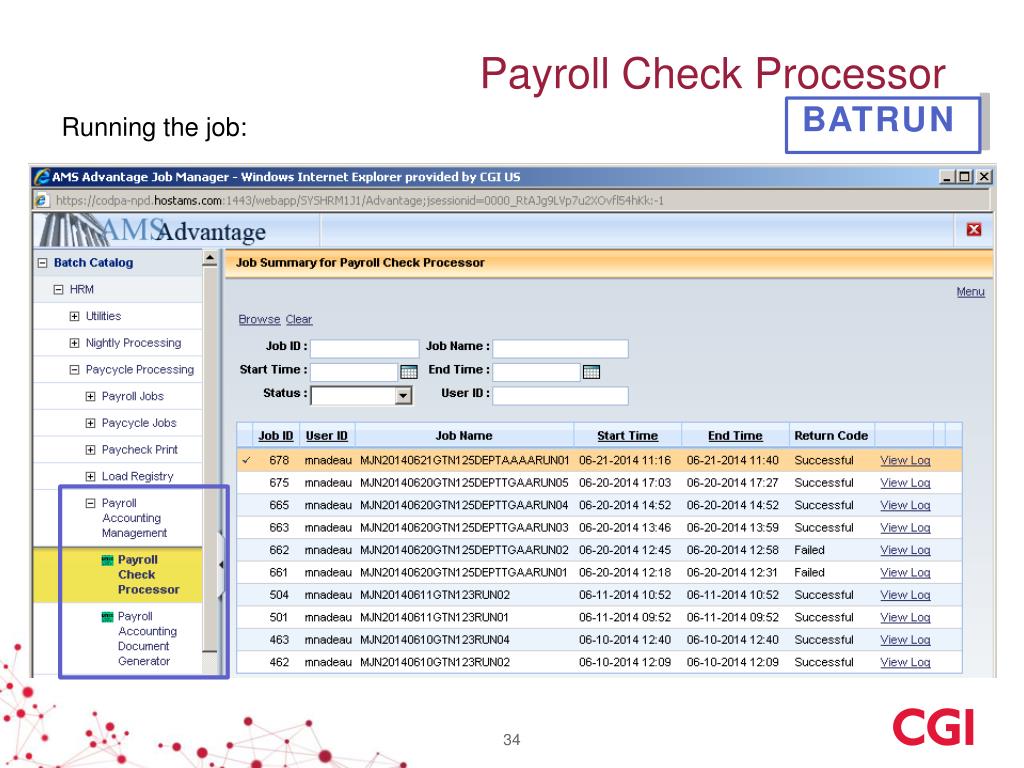Click the Payroll Accounting Document Generator job icon
This screenshot has width=1024, height=768.
tap(108, 616)
